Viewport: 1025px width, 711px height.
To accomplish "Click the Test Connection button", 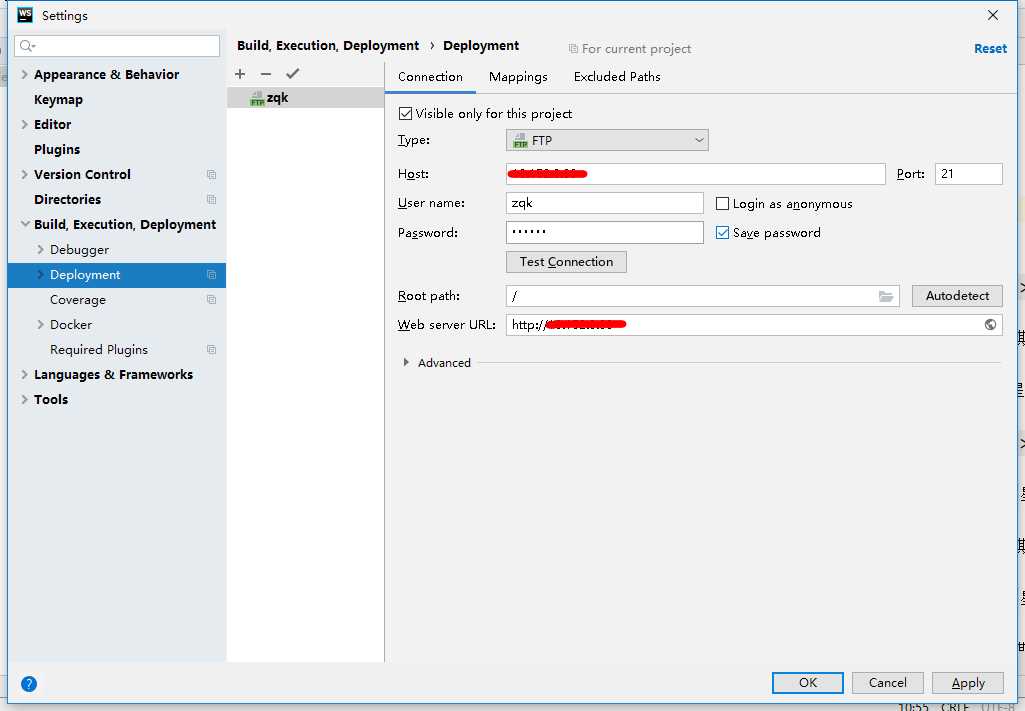I will 566,262.
